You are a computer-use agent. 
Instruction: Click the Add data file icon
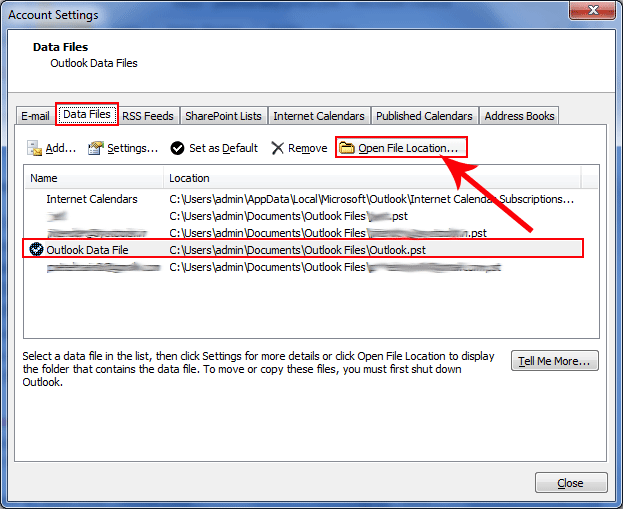[x=34, y=148]
